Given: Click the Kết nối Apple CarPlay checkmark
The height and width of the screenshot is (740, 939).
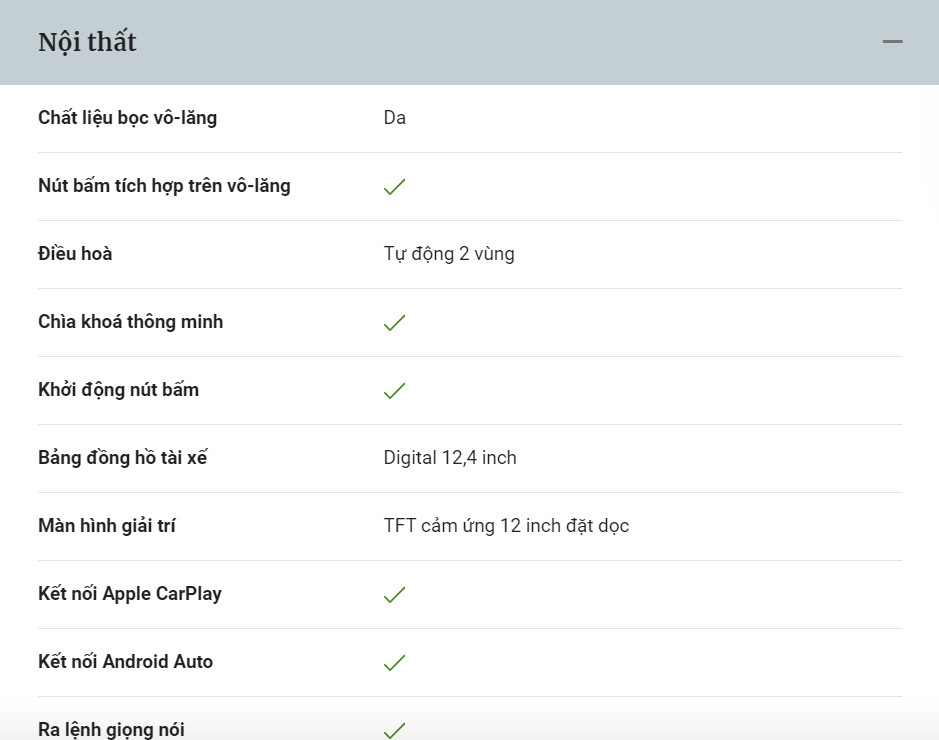Looking at the screenshot, I should 395,595.
